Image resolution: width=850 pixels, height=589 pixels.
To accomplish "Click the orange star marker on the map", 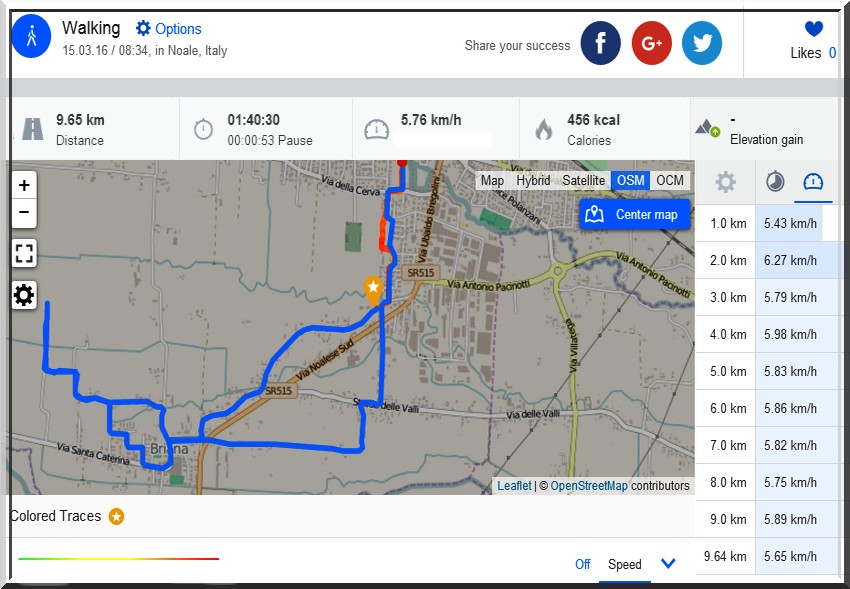I will tap(373, 290).
